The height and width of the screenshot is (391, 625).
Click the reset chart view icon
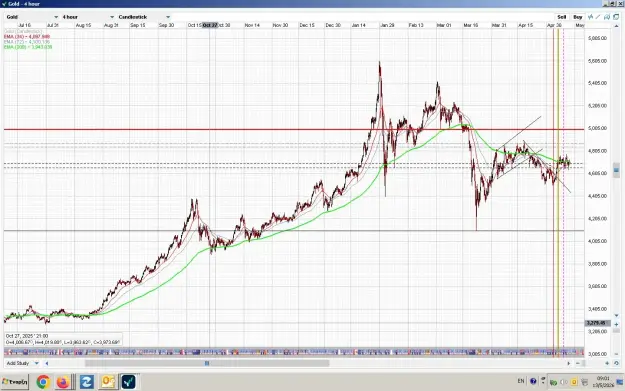[x=616, y=363]
